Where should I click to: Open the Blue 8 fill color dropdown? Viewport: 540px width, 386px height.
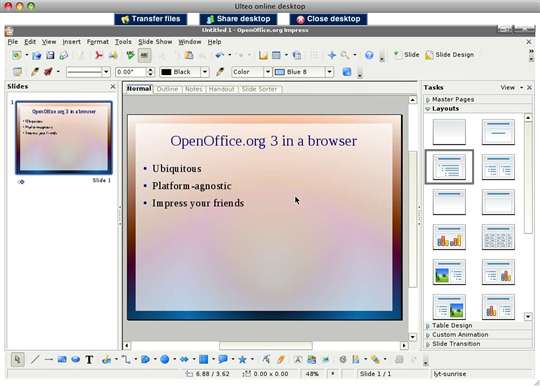pos(330,72)
